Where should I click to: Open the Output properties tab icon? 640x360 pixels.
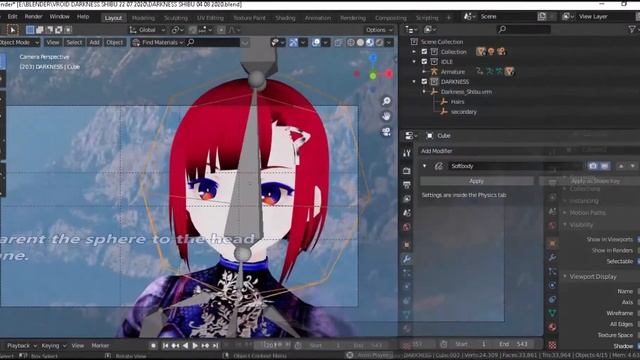[407, 185]
